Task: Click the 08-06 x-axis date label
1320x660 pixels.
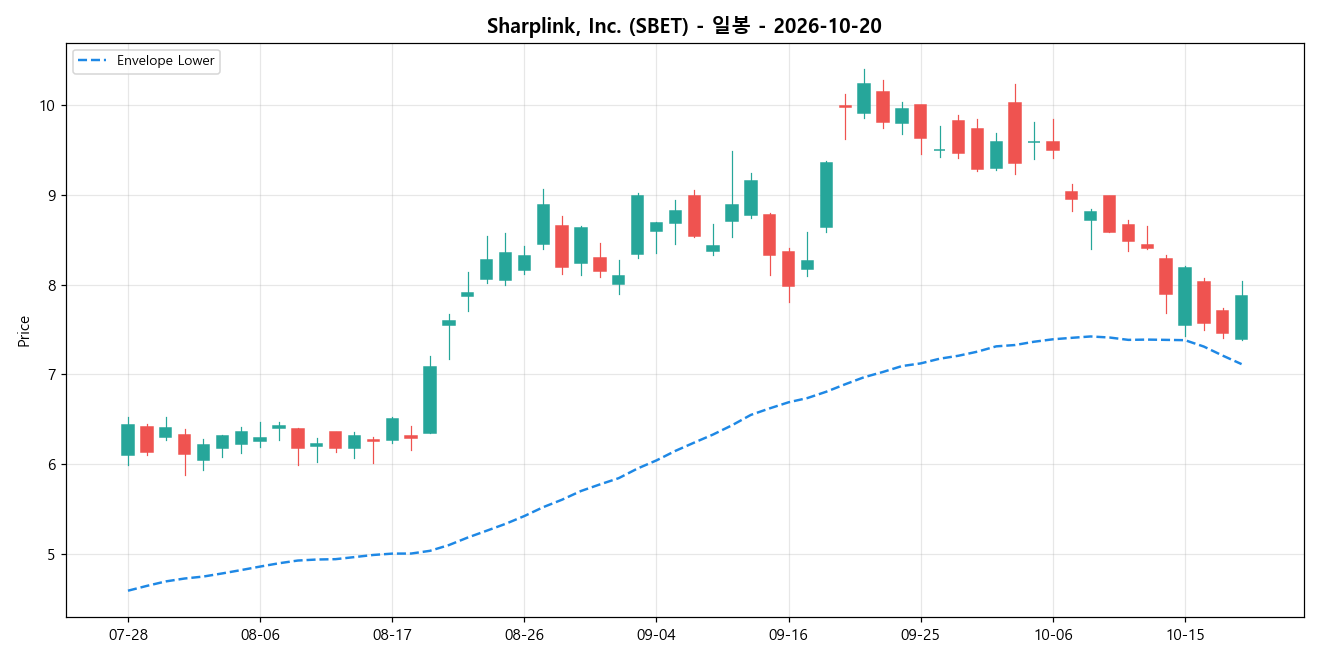Action: [x=260, y=635]
